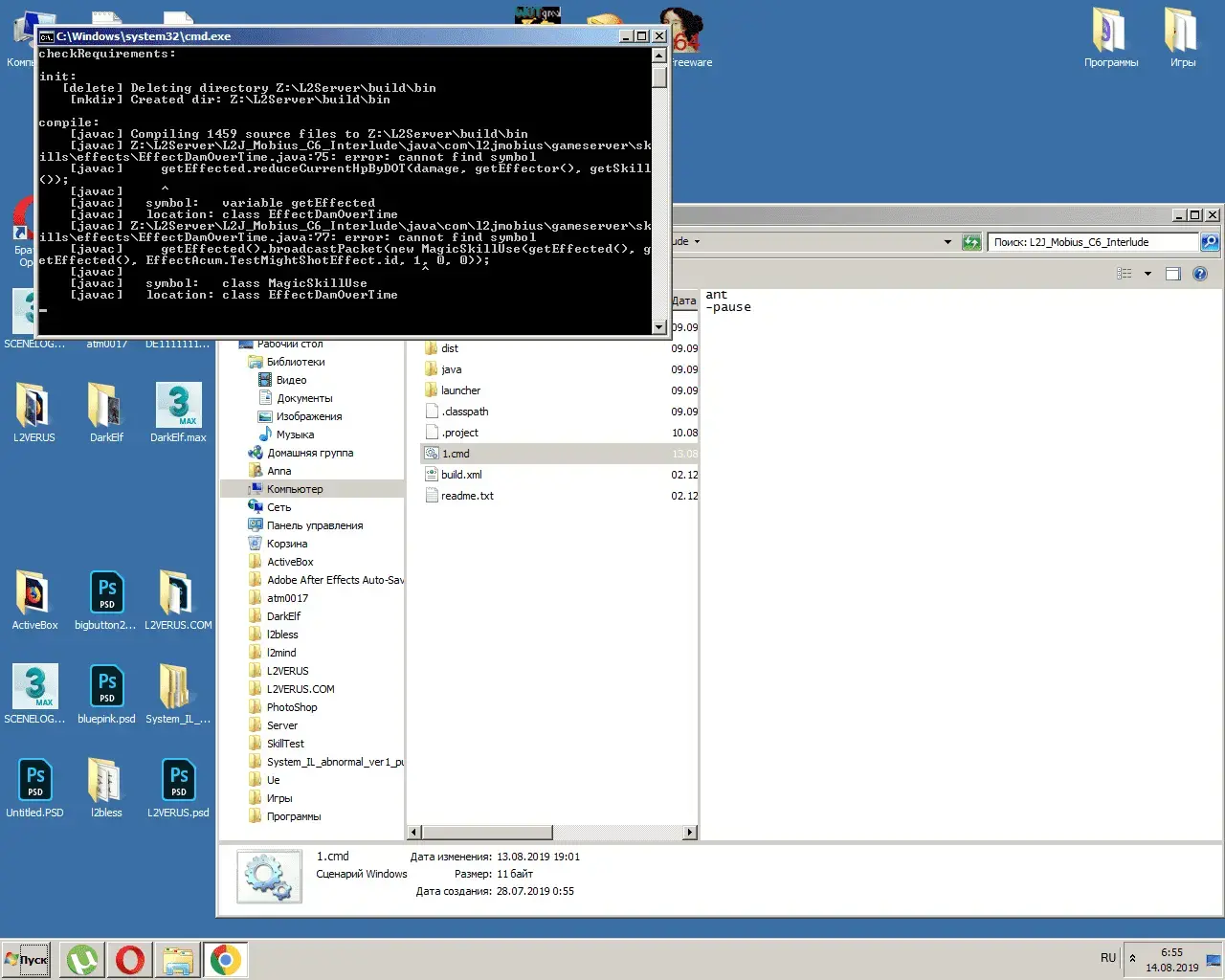Open Панель управления in navigation tree
The width and height of the screenshot is (1225, 980).
(x=315, y=525)
